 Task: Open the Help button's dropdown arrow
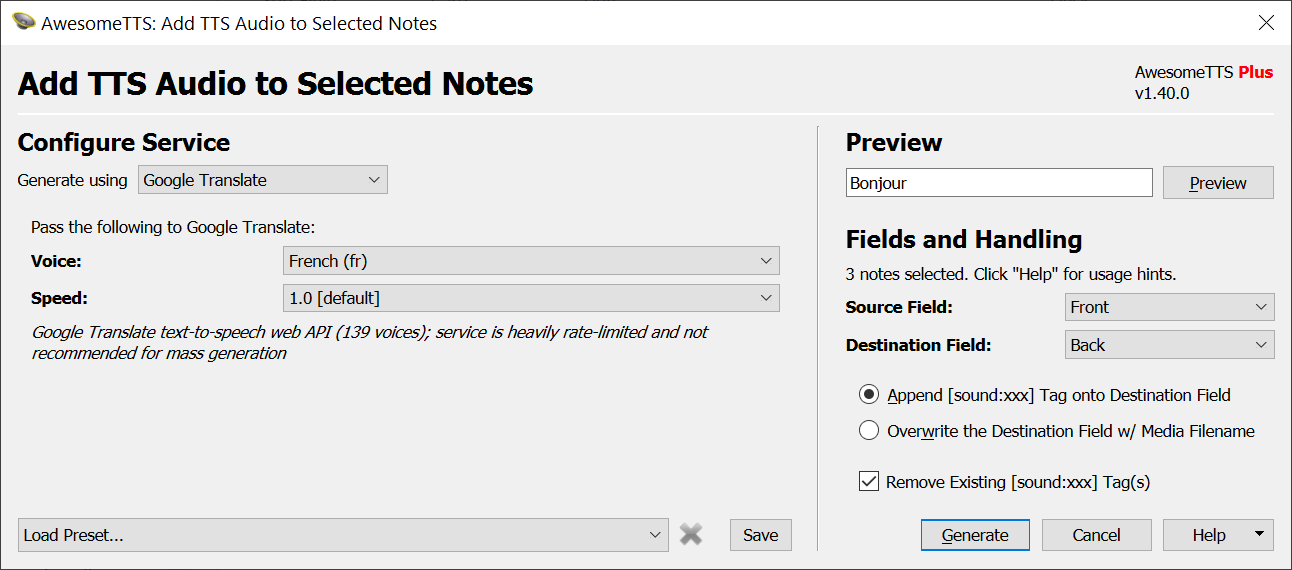pyautogui.click(x=1258, y=535)
